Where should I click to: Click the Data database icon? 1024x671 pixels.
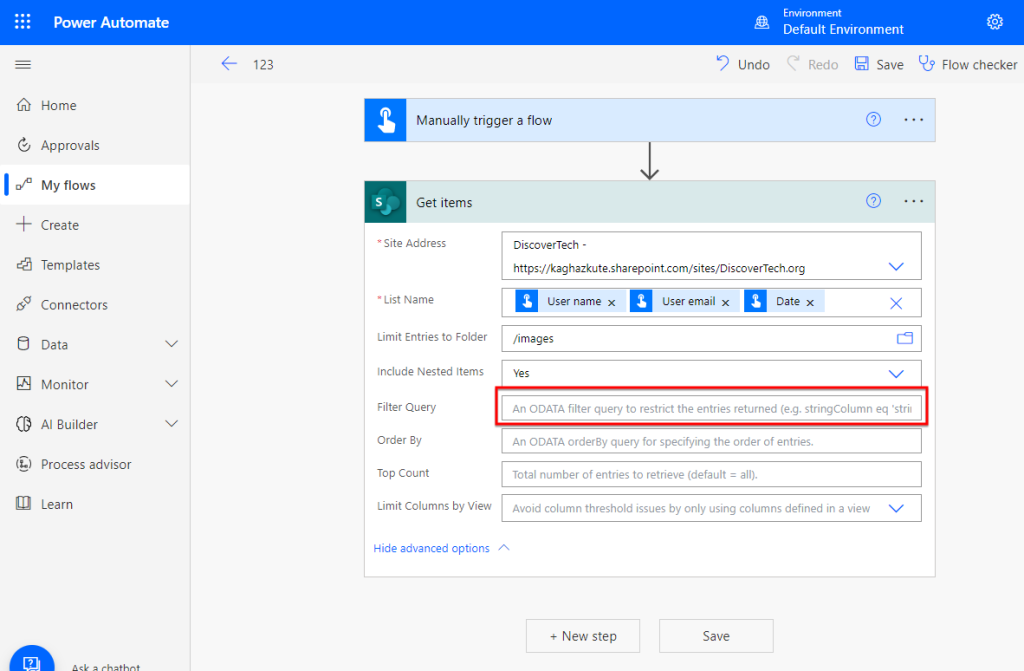pyautogui.click(x=24, y=344)
